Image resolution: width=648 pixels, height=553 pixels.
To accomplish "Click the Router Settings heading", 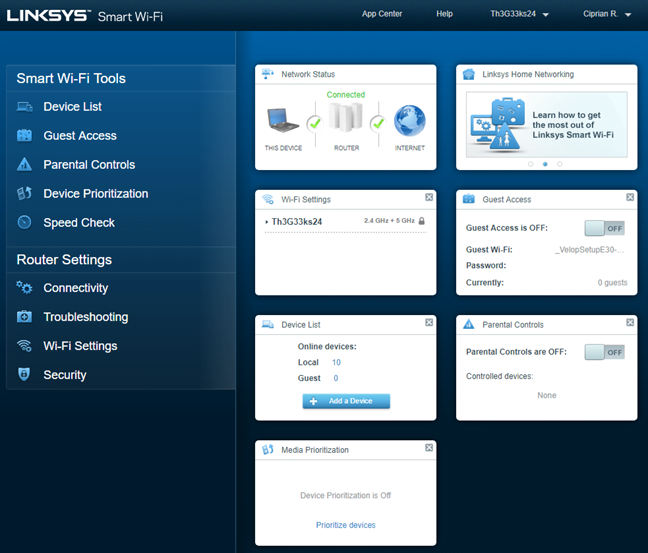I will point(64,260).
